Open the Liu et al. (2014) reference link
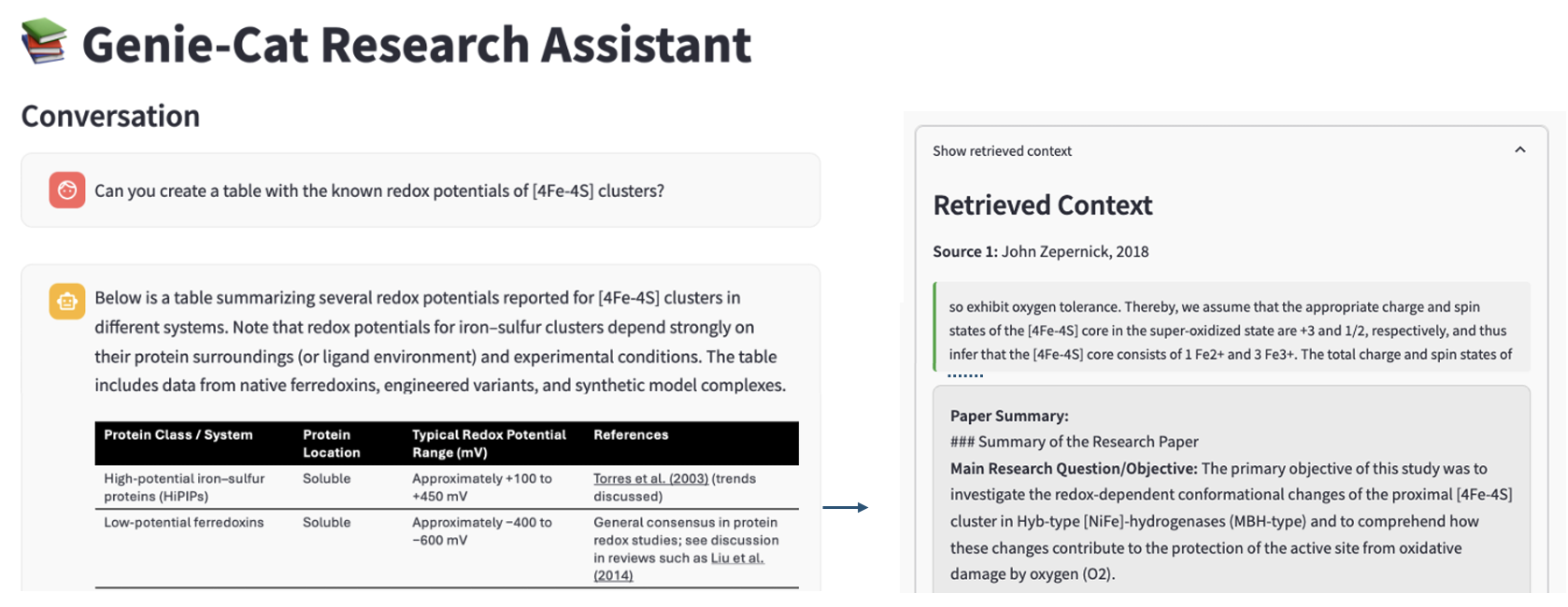The height and width of the screenshot is (607, 1568). click(x=736, y=558)
